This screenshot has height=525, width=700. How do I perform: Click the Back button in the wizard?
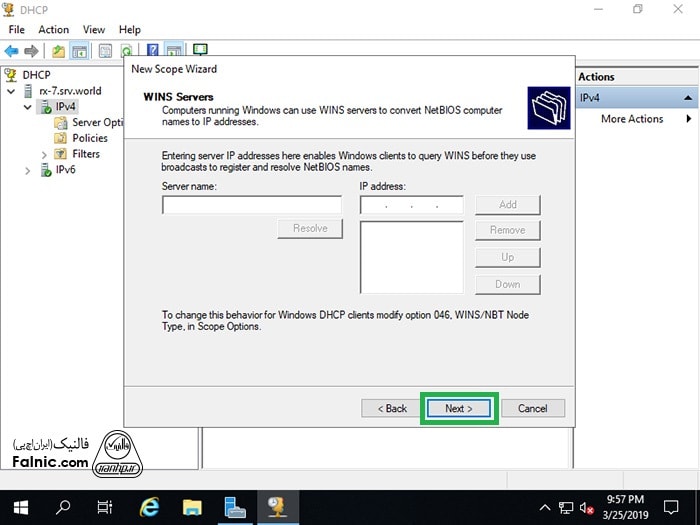391,408
